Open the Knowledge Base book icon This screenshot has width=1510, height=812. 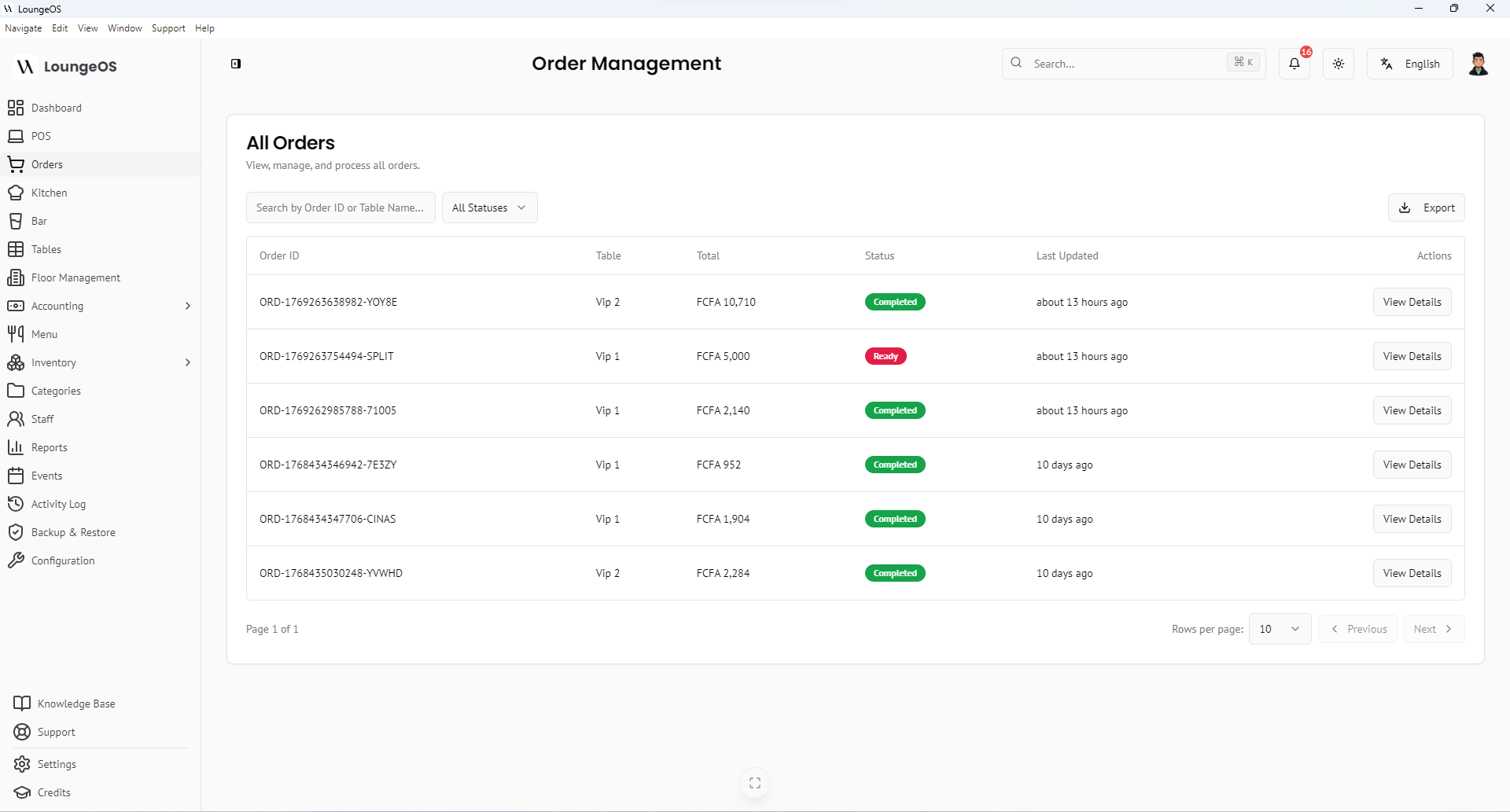point(22,704)
